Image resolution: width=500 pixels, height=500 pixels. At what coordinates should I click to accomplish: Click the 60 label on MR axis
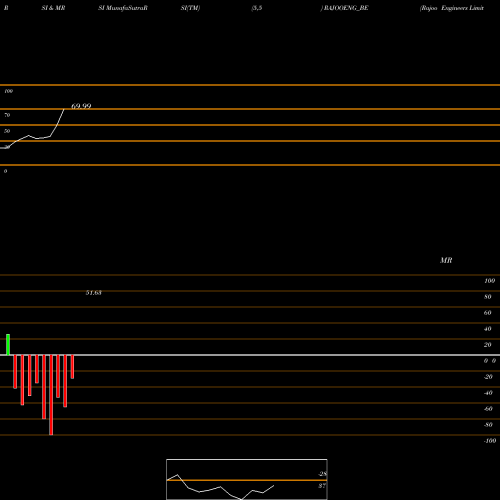(x=488, y=313)
